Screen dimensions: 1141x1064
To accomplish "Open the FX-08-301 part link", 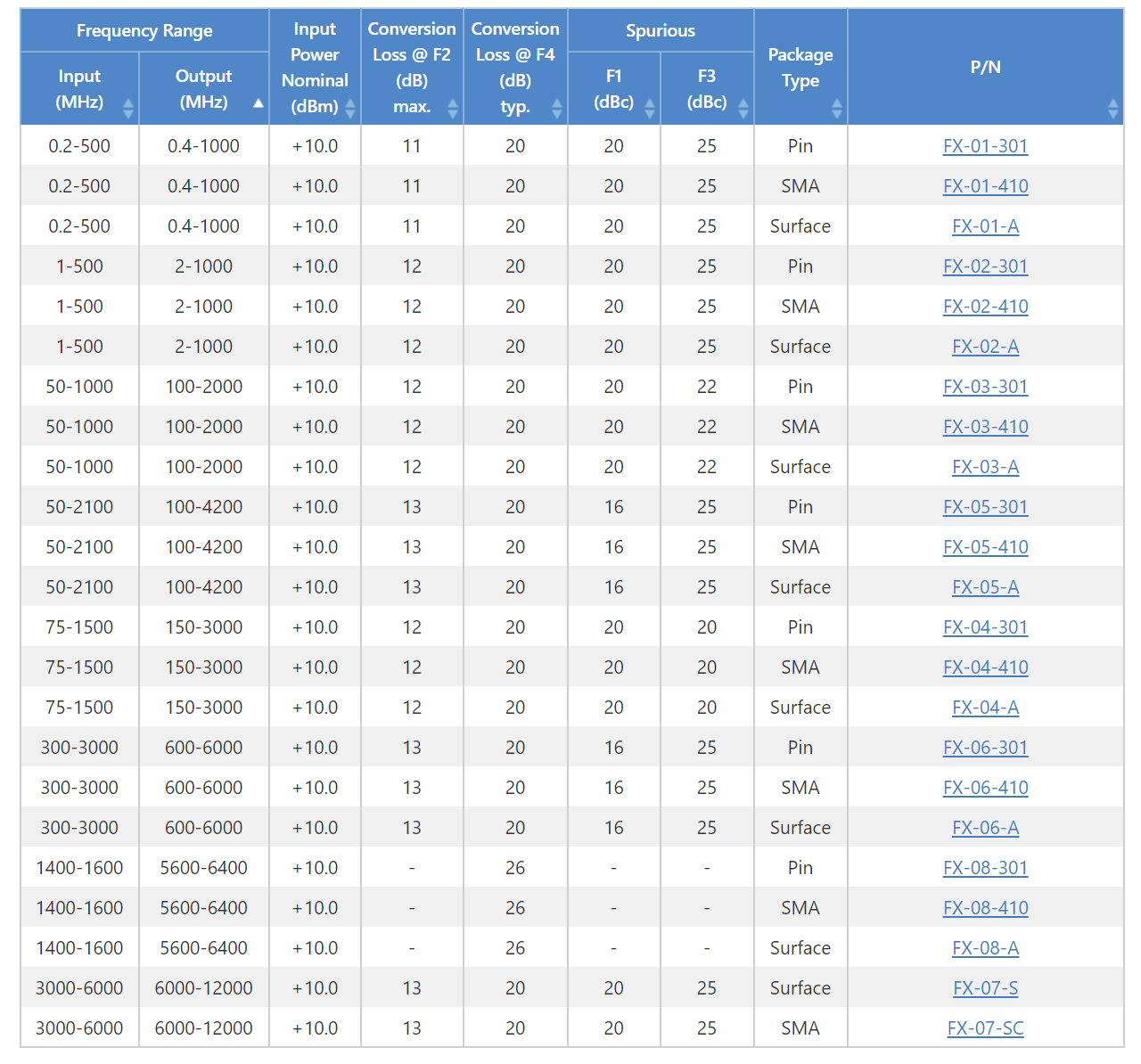I will click(985, 868).
